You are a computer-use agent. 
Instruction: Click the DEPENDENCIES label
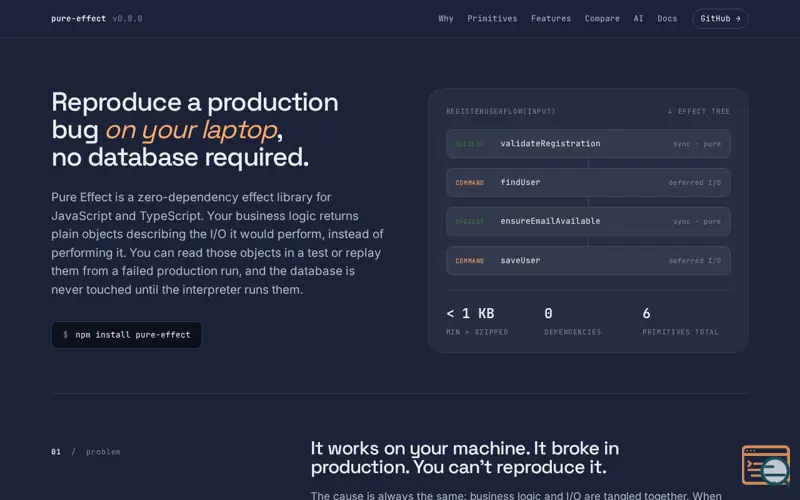[x=572, y=332]
